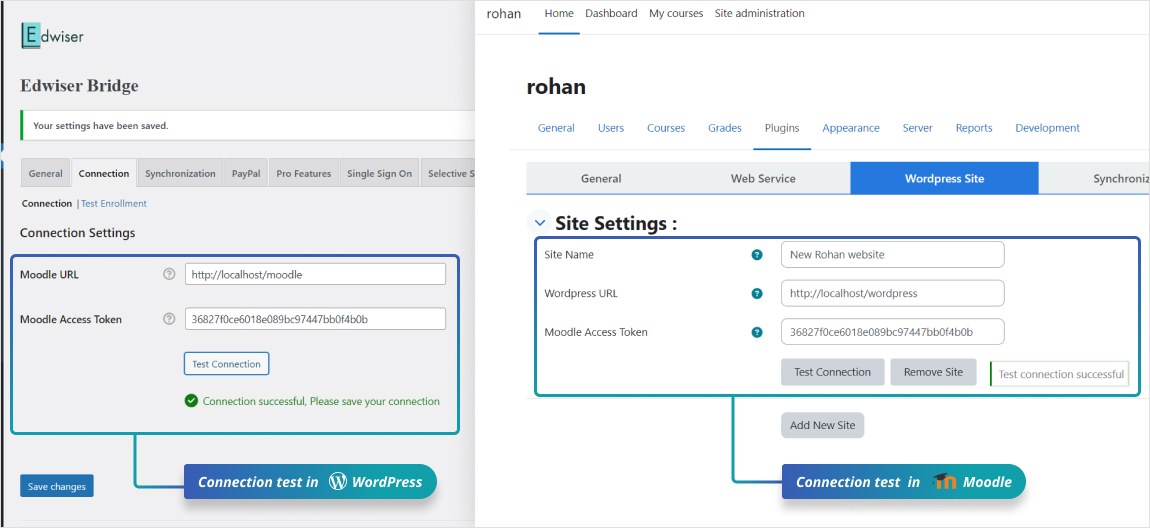Image resolution: width=1150 pixels, height=528 pixels.
Task: Click the Moodle-side Access Token input
Action: [x=893, y=332]
